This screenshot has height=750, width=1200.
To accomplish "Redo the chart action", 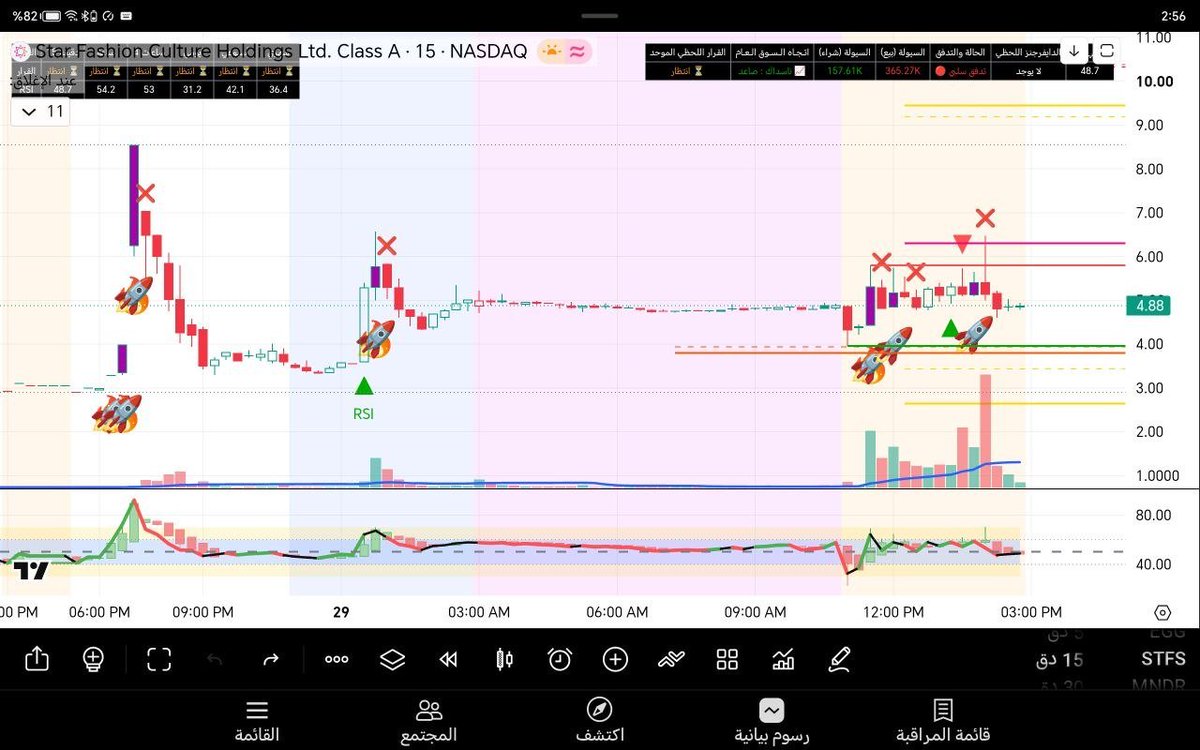I will tap(270, 659).
